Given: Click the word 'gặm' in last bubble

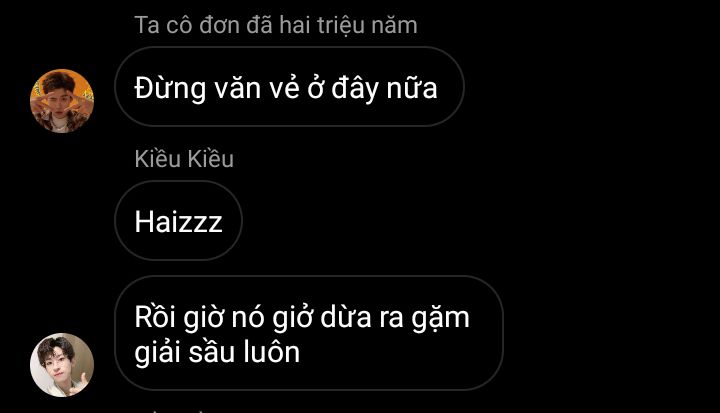Looking at the screenshot, I should (440, 319).
